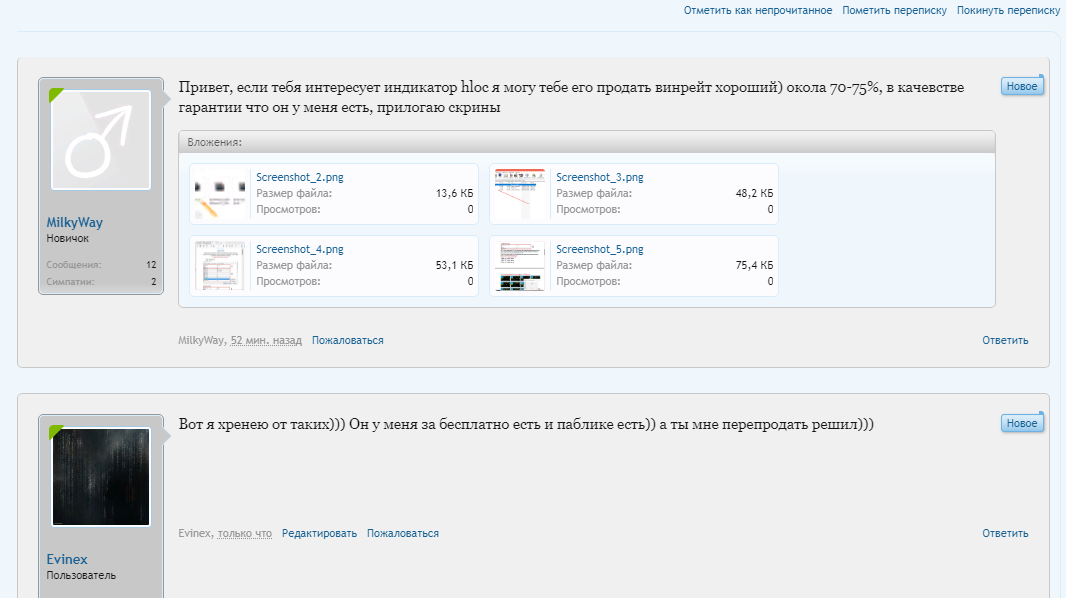Click the '53,1 КБ' file size value

[454, 266]
